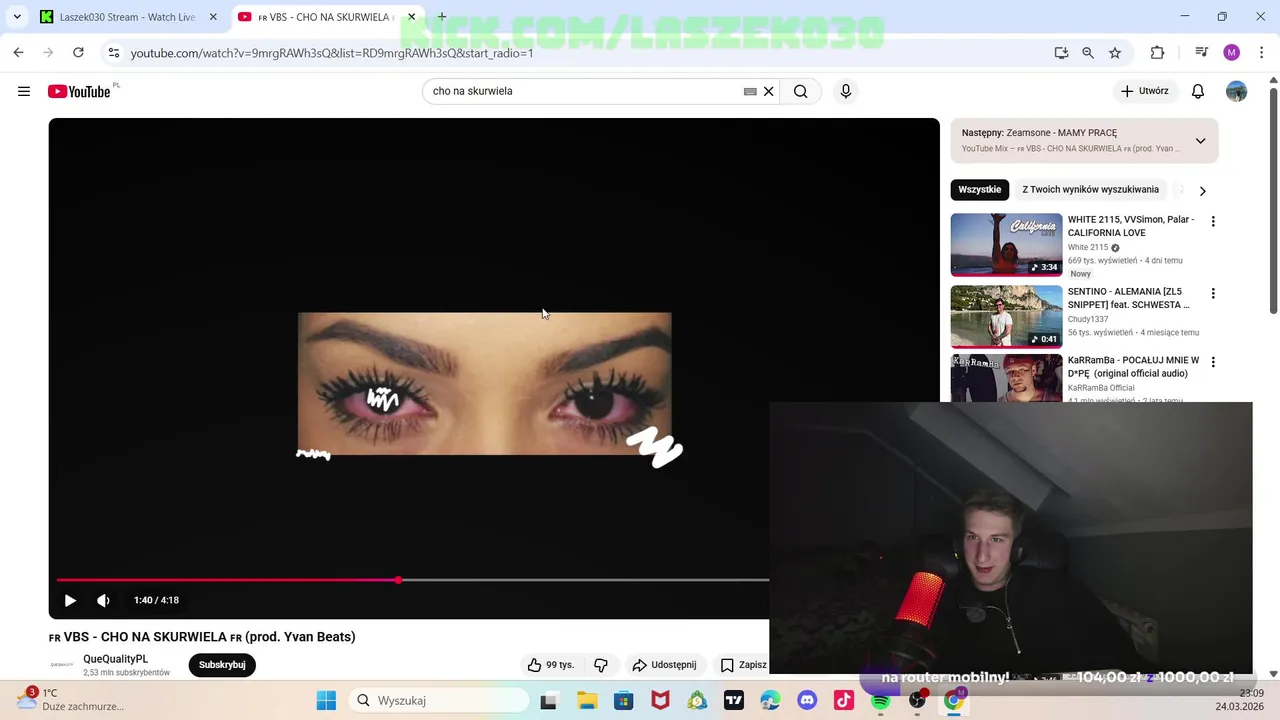Open the QueQualityPL channel name link
Viewport: 1280px width, 720px height.
[x=116, y=659]
